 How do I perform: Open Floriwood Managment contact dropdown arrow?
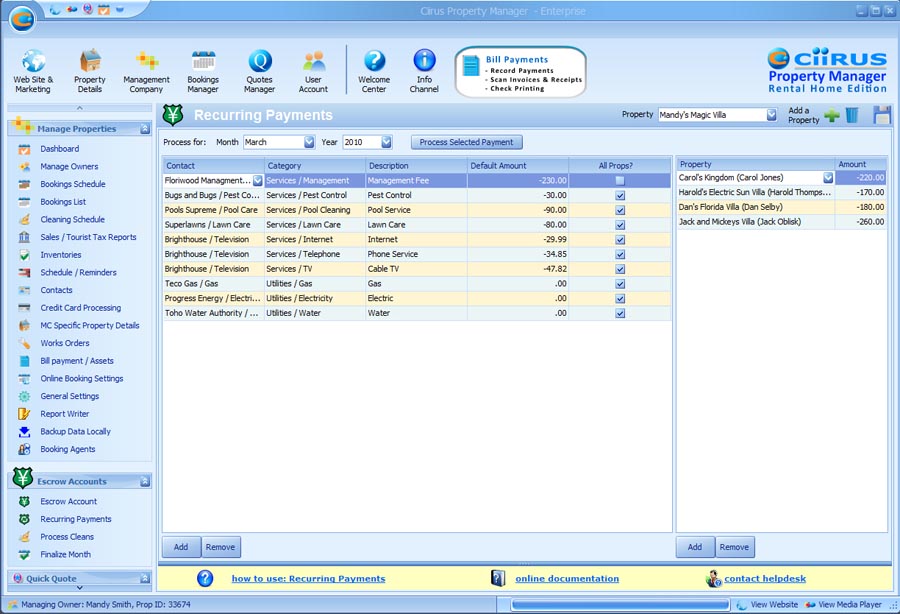click(258, 181)
